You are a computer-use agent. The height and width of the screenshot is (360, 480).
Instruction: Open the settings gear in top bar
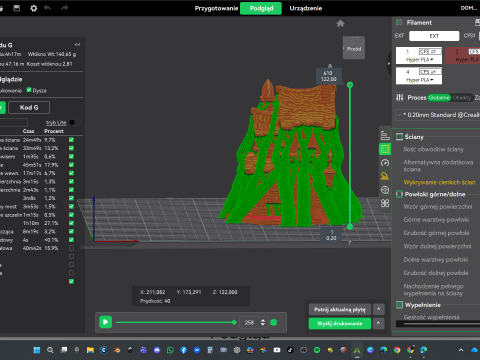coord(34,8)
